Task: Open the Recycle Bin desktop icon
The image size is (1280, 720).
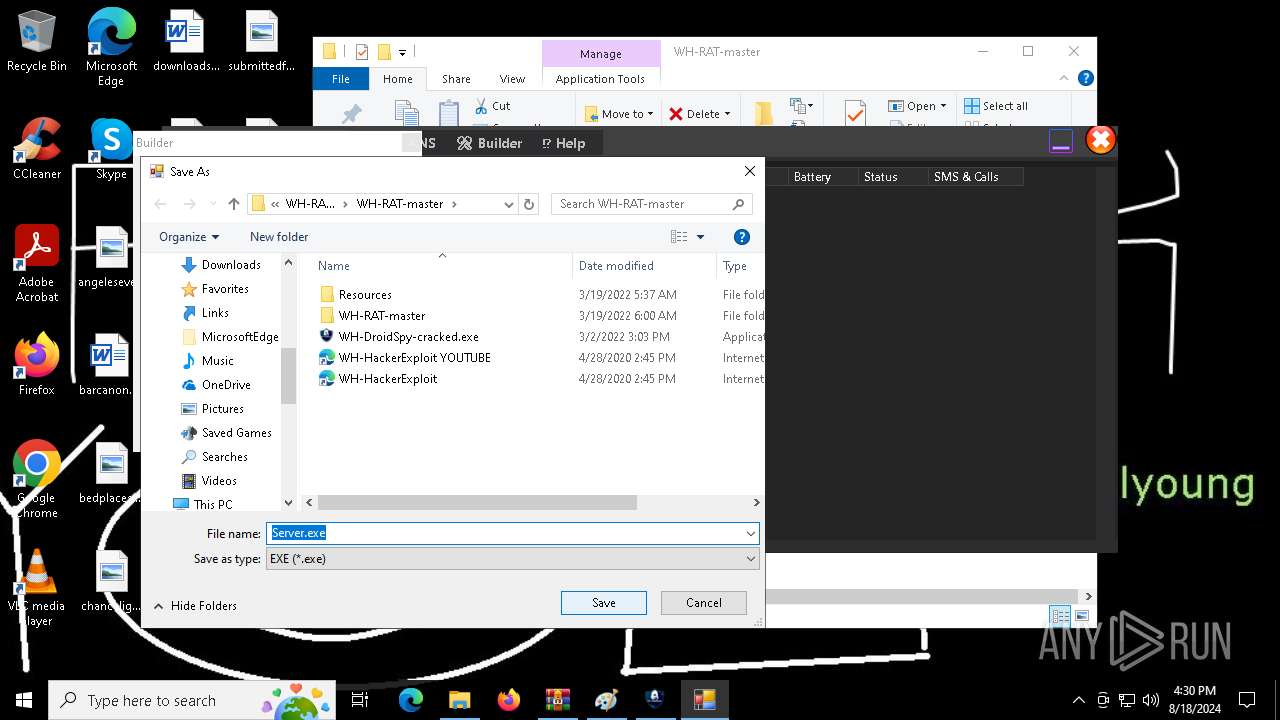Action: click(36, 42)
